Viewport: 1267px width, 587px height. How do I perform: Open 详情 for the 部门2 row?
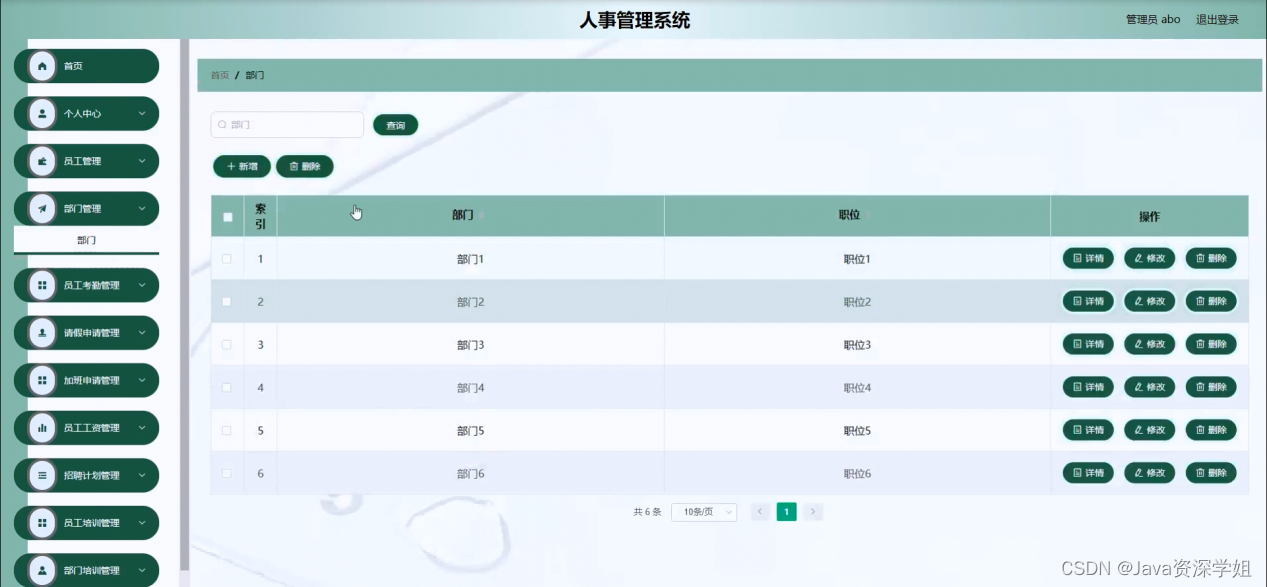[1088, 301]
